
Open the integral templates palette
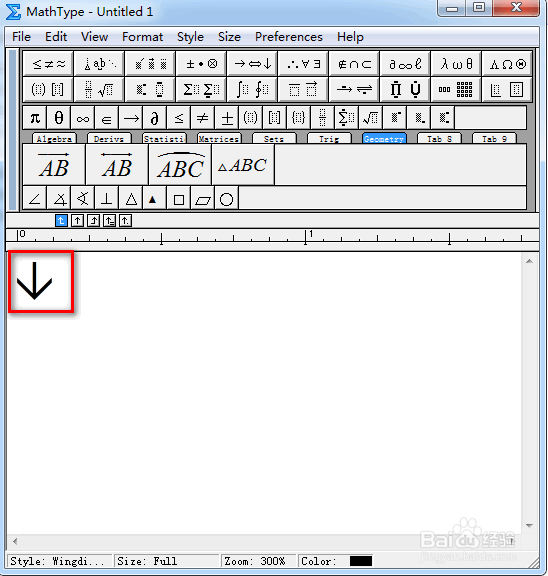pyautogui.click(x=252, y=89)
